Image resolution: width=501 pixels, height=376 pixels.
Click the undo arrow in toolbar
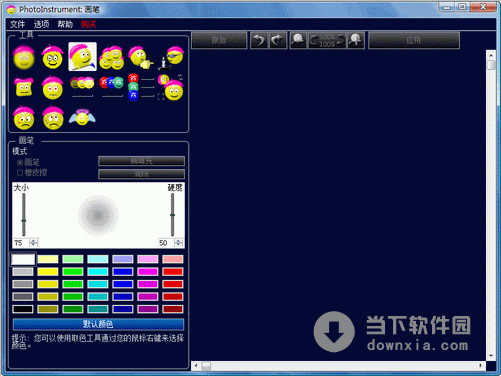259,40
